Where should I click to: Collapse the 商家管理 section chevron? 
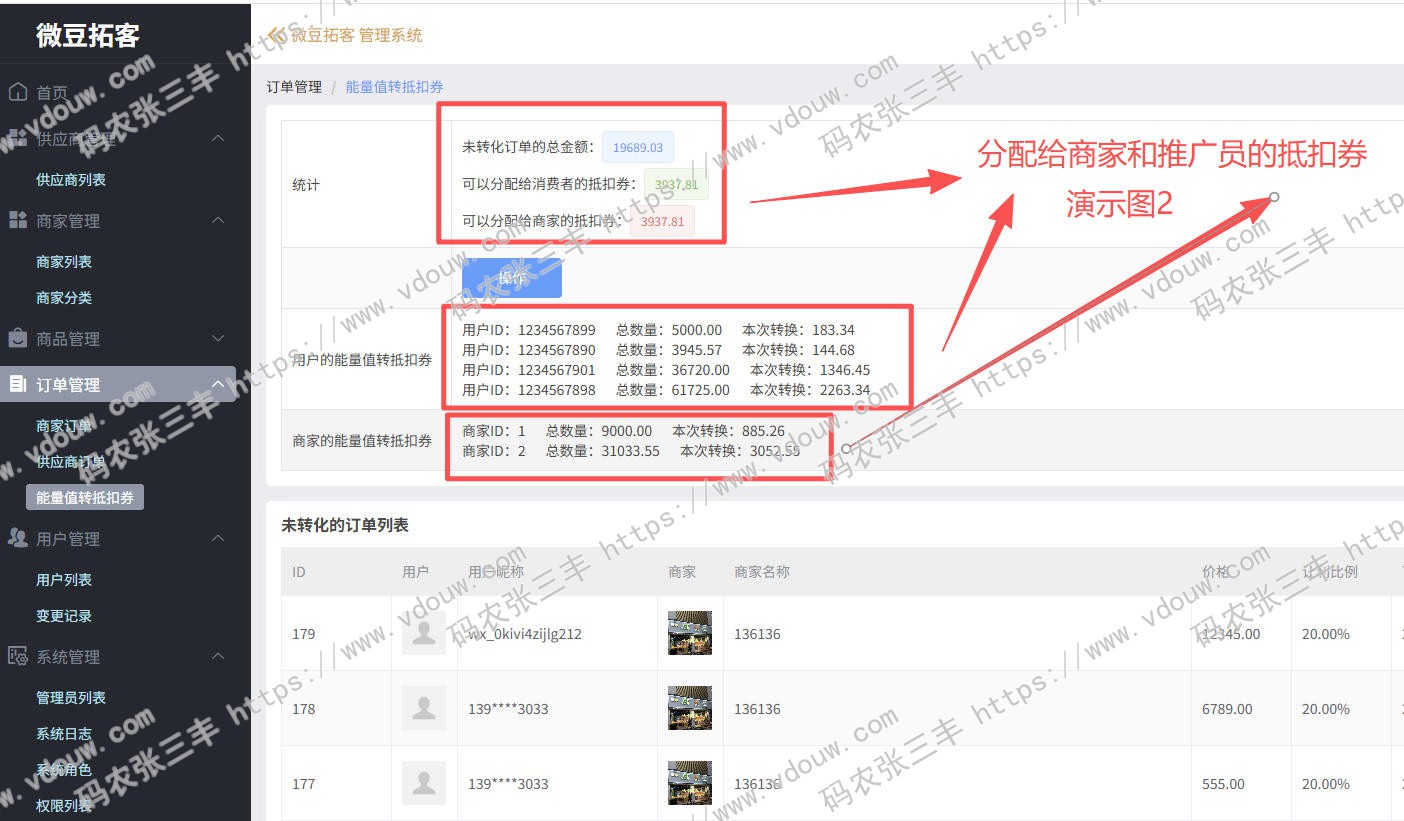(218, 220)
